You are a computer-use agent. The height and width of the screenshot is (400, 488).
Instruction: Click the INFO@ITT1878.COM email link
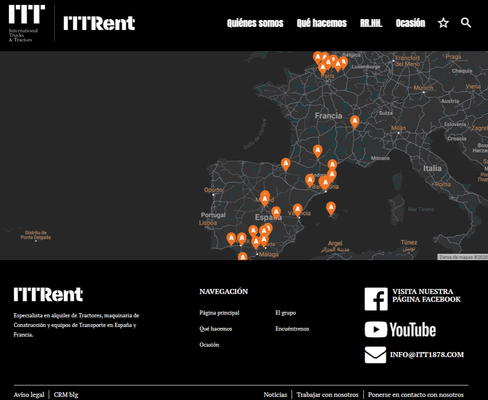427,354
